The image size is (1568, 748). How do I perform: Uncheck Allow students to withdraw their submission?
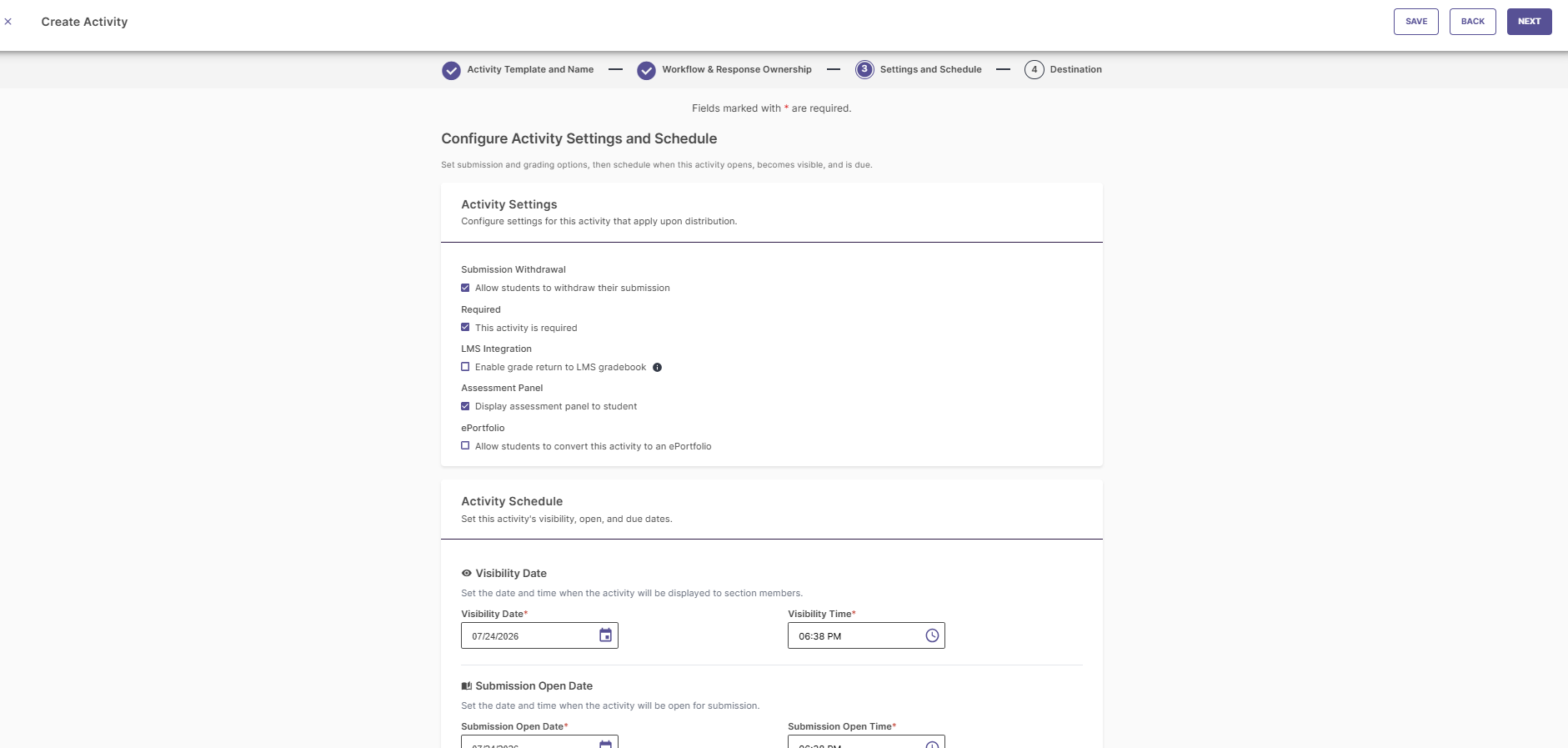pyautogui.click(x=465, y=288)
